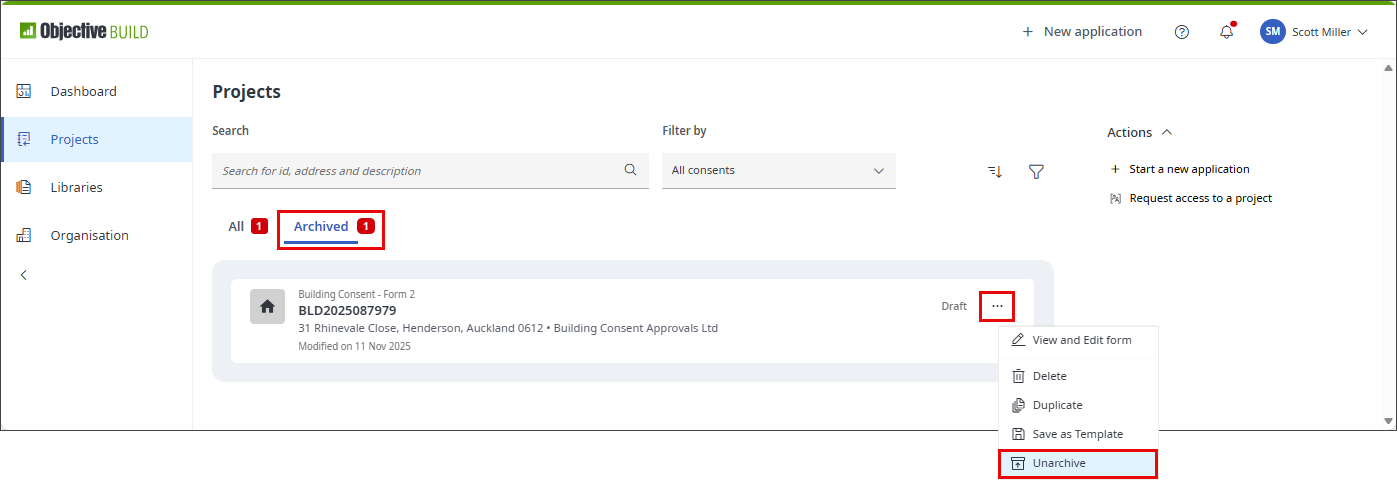Open Libraries in the sidebar
The height and width of the screenshot is (480, 1397).
[x=77, y=188]
